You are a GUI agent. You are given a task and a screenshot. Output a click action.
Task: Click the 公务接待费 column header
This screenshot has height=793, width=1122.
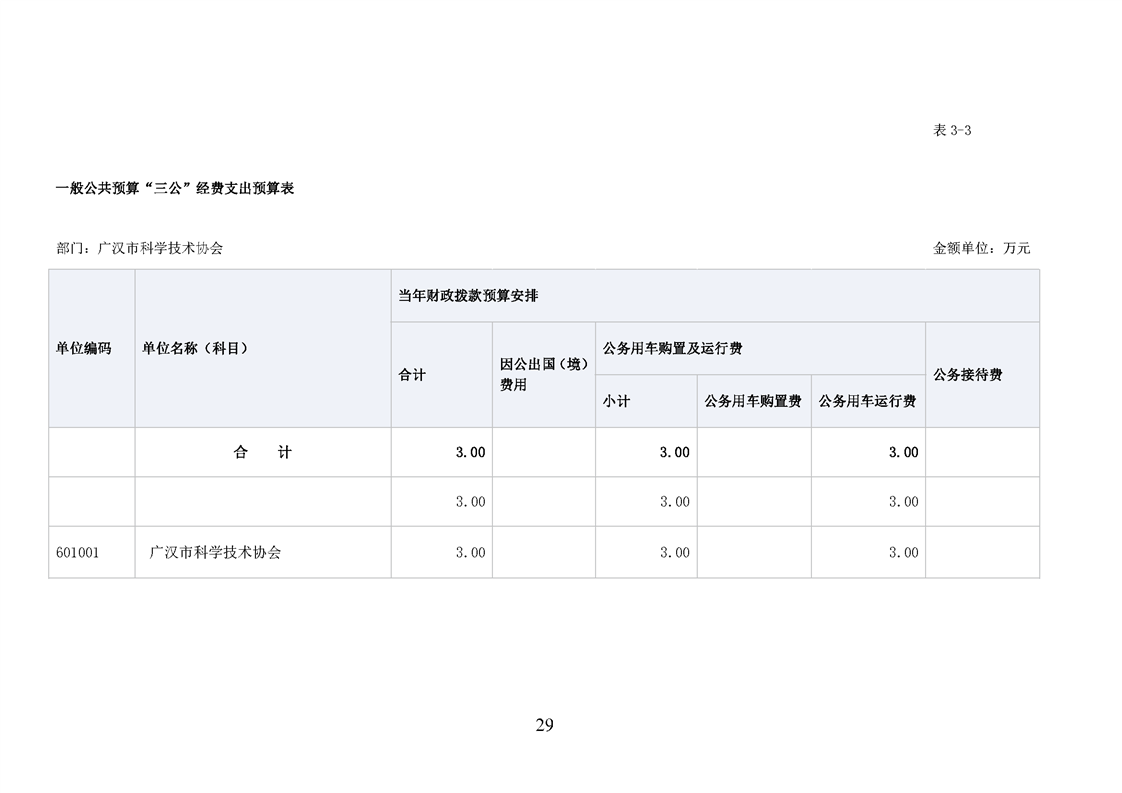[x=967, y=375]
